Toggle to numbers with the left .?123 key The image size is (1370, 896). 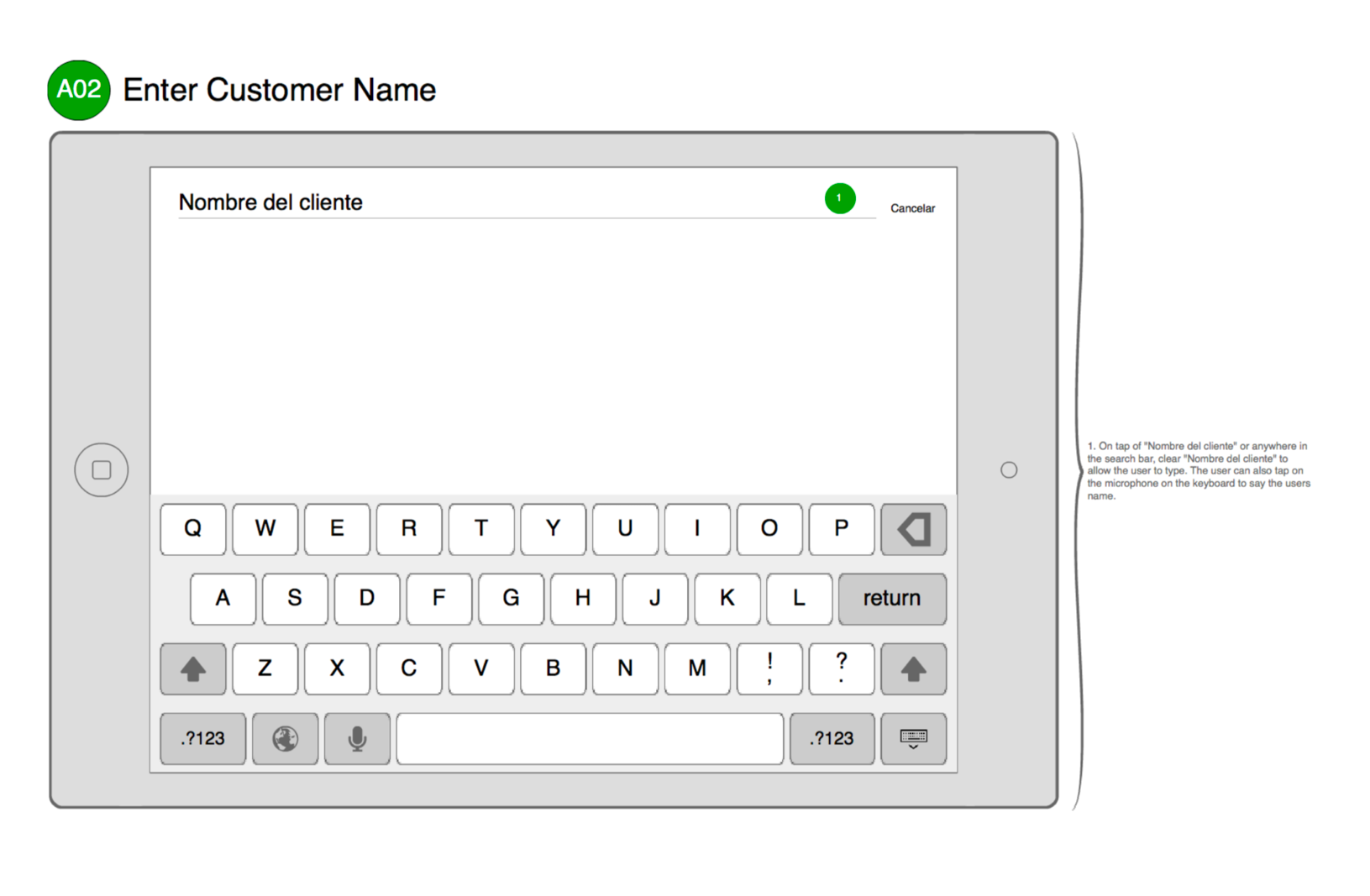(x=202, y=739)
